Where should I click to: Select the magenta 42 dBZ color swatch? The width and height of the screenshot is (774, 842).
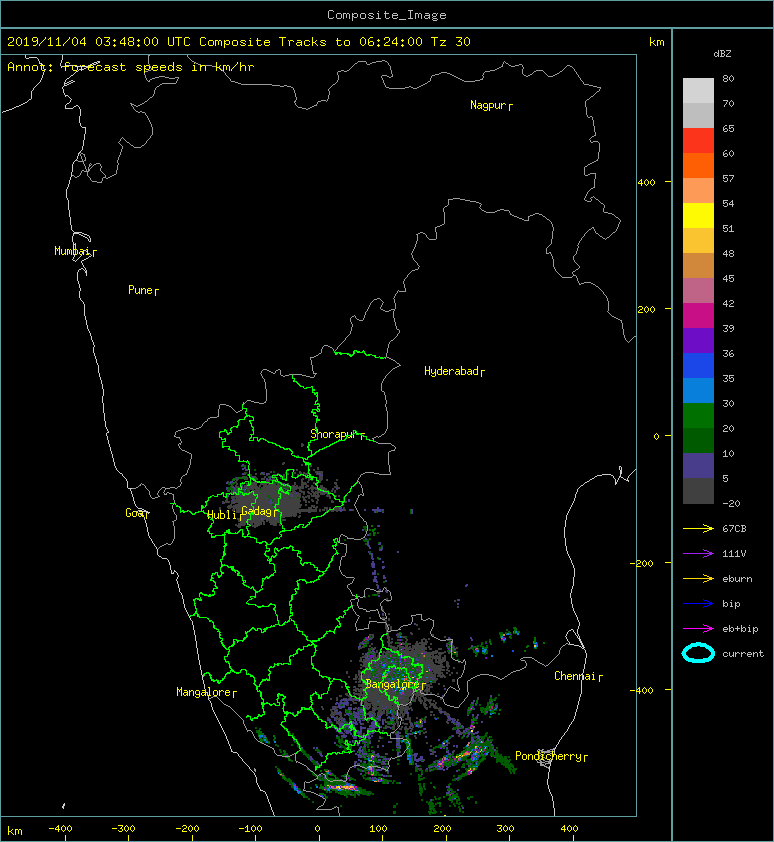(698, 315)
